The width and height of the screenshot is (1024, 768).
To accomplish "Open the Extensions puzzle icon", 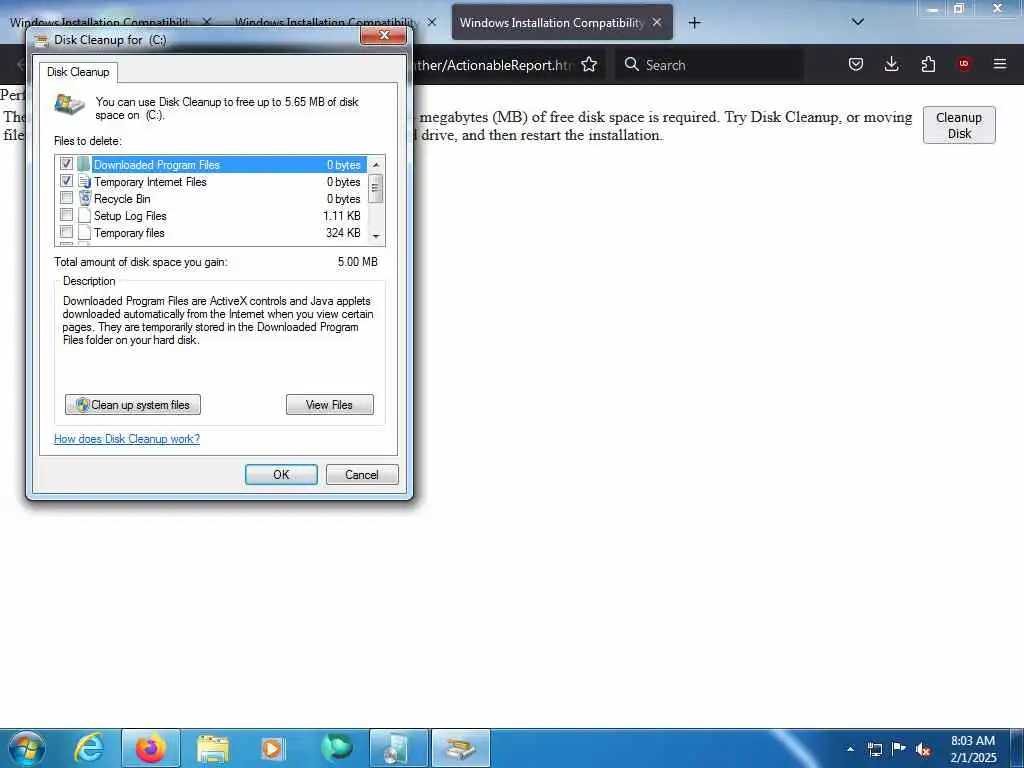I will 928,65.
